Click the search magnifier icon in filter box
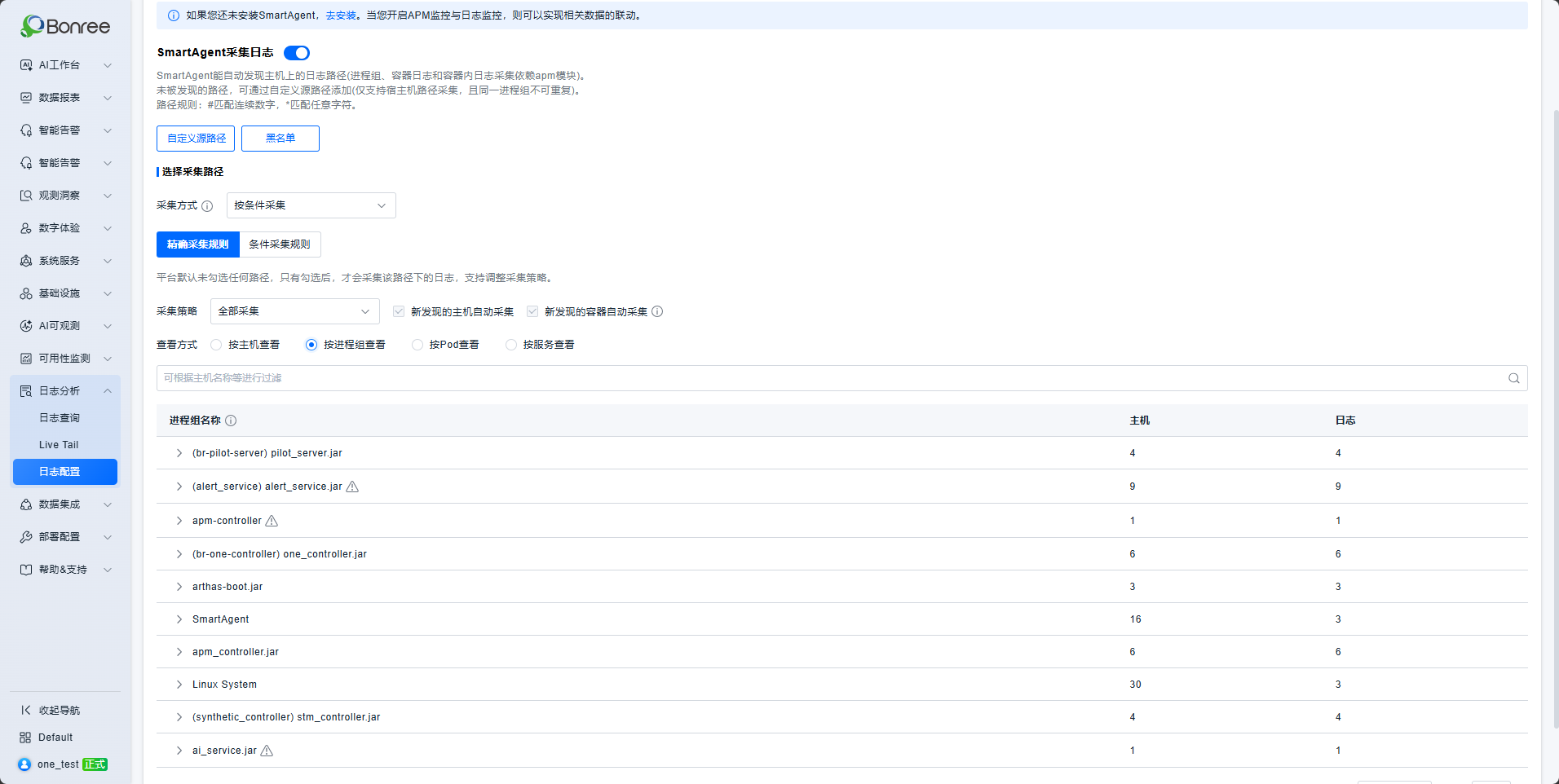Image resolution: width=1559 pixels, height=784 pixels. [x=1514, y=378]
